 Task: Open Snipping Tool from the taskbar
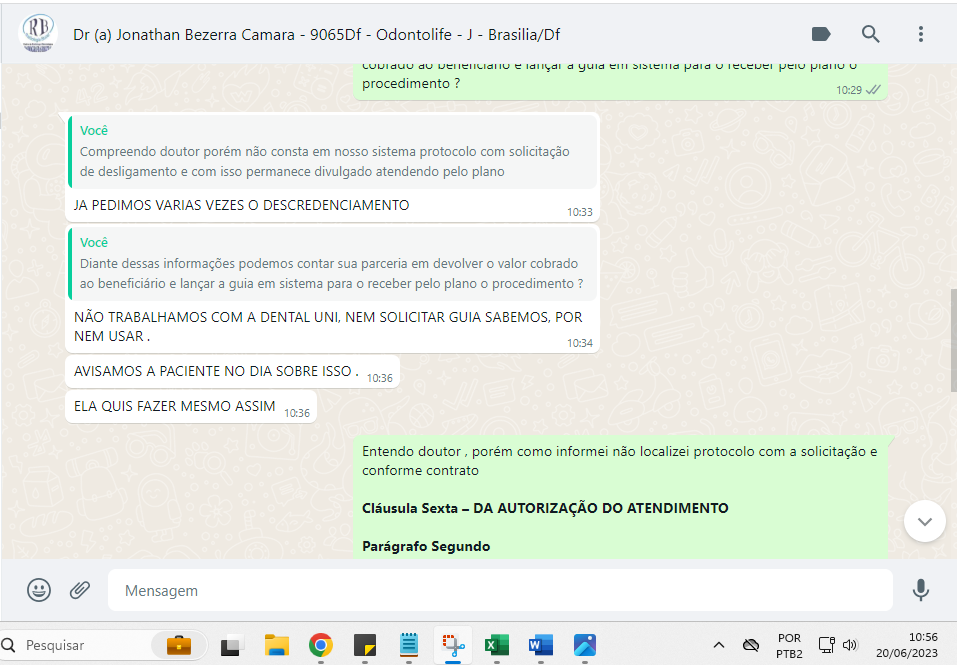coord(453,645)
